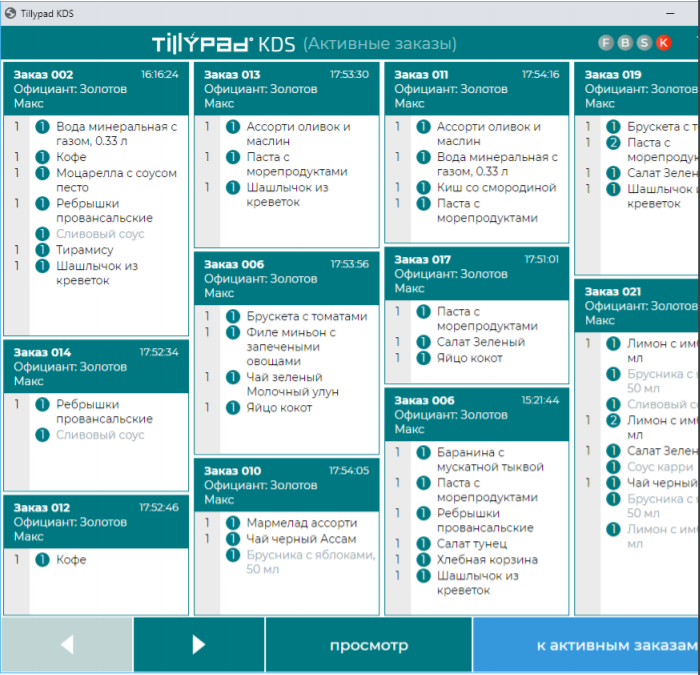
Task: Select Шашлычок из креветок in order 013
Action: [x=288, y=195]
